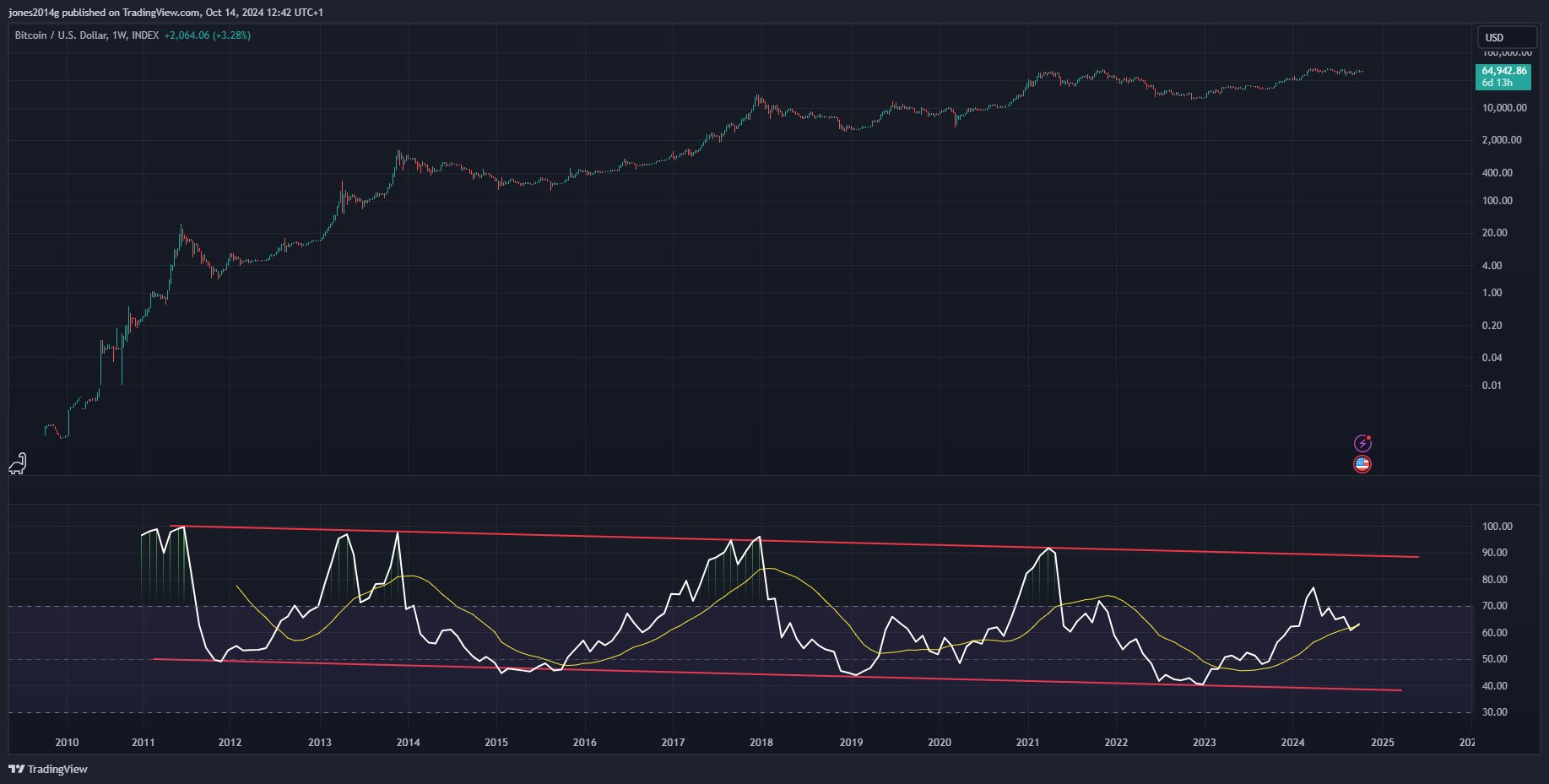Click the +2,064.06 (+3.28%) change value
Image resolution: width=1549 pixels, height=784 pixels.
(208, 35)
